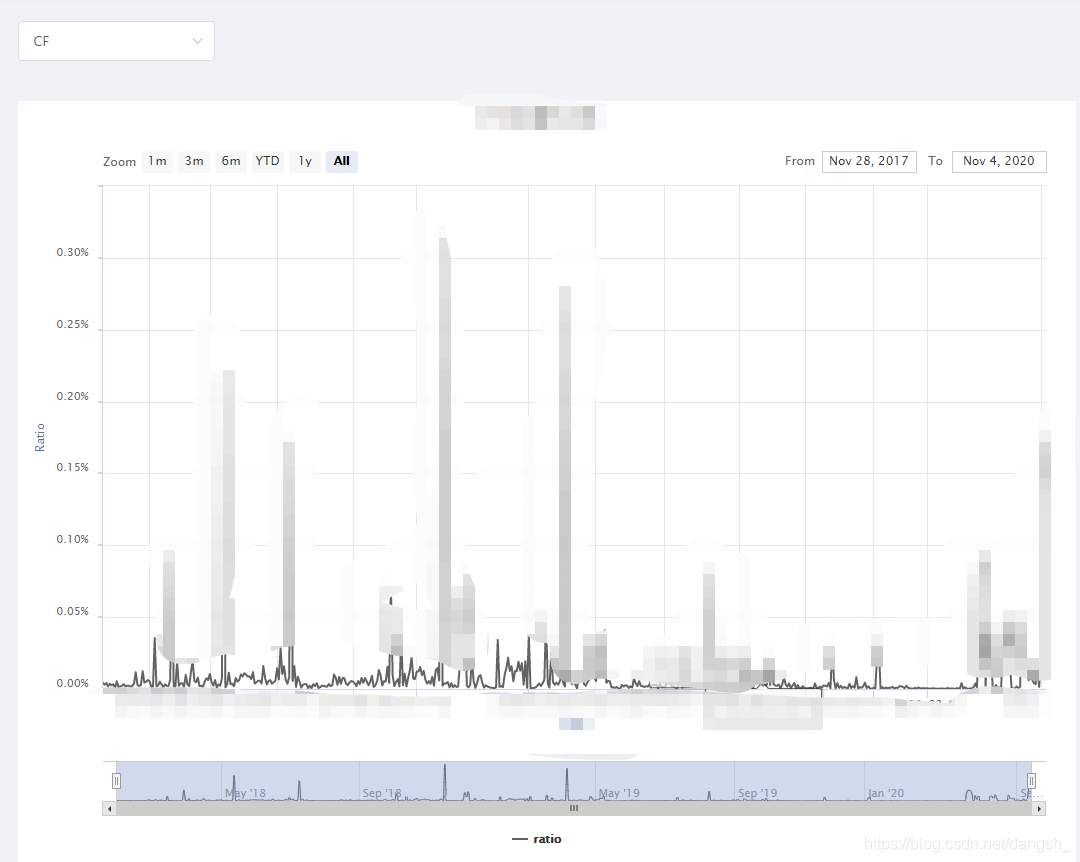Click the scrollbar right arrow

click(x=1038, y=807)
